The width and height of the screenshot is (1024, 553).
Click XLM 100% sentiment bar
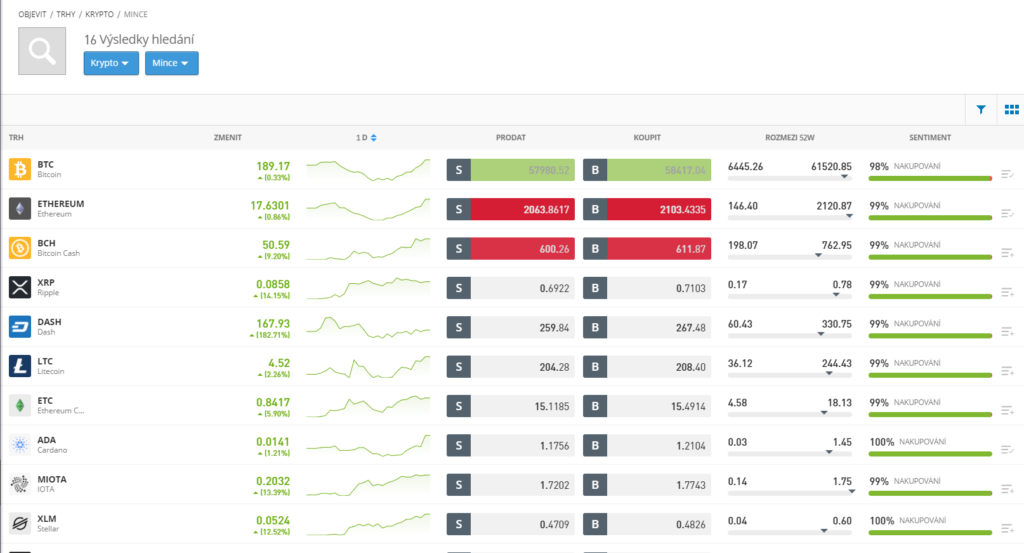point(930,533)
